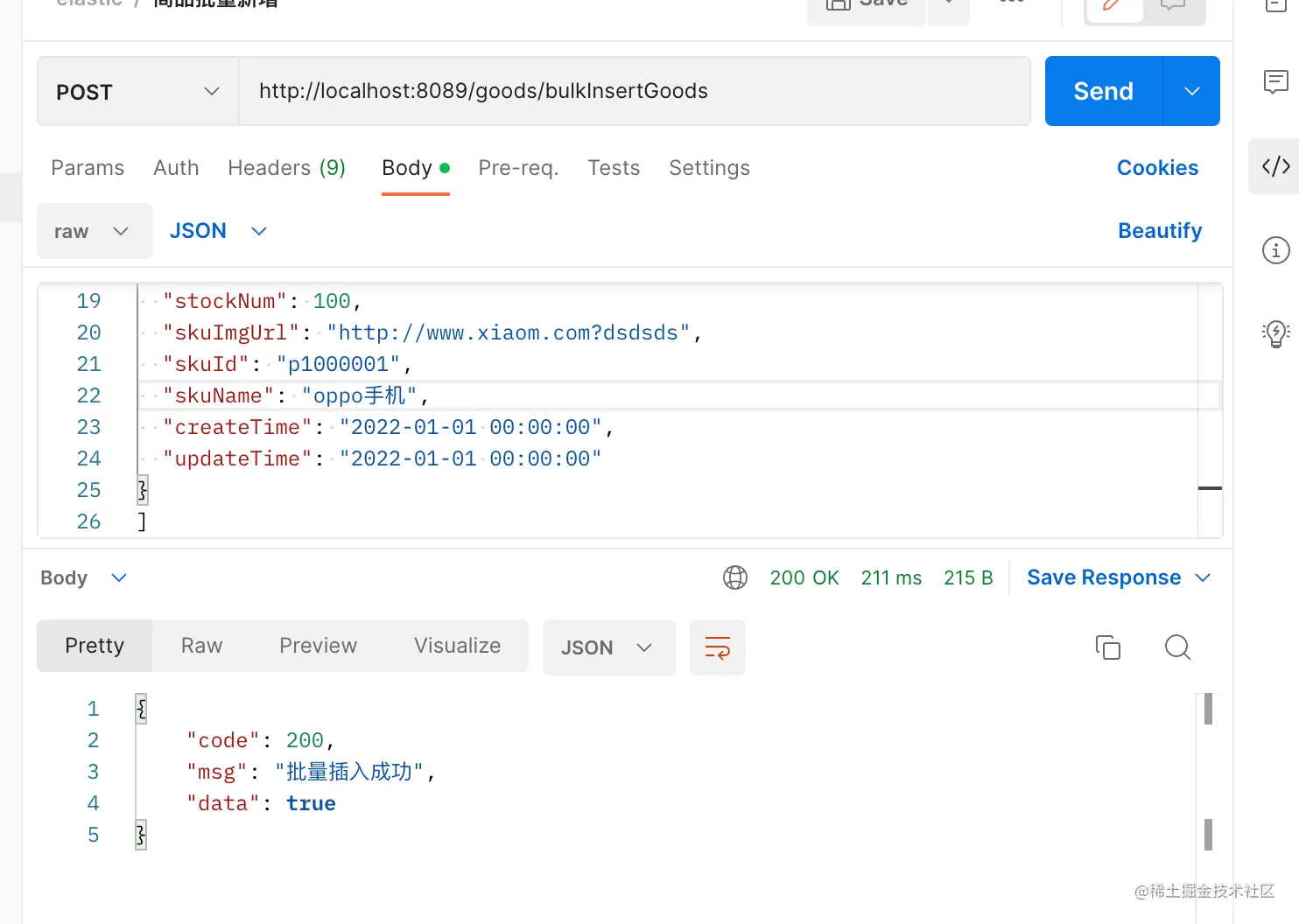Select the Raw response view tab

(x=201, y=646)
